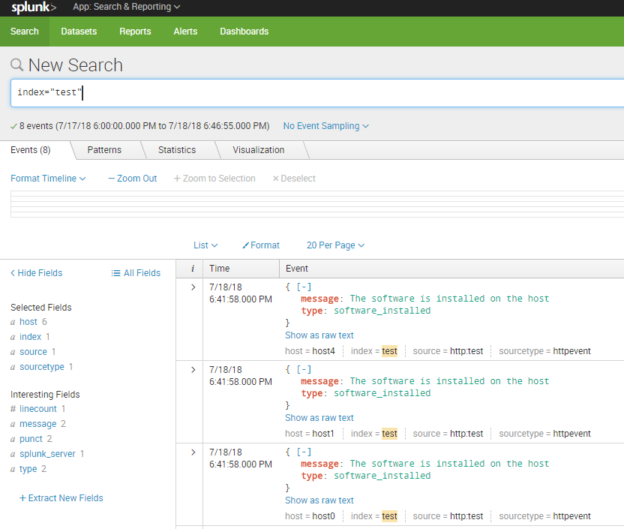Click the search magnifier icon
624x529 pixels.
point(17,65)
